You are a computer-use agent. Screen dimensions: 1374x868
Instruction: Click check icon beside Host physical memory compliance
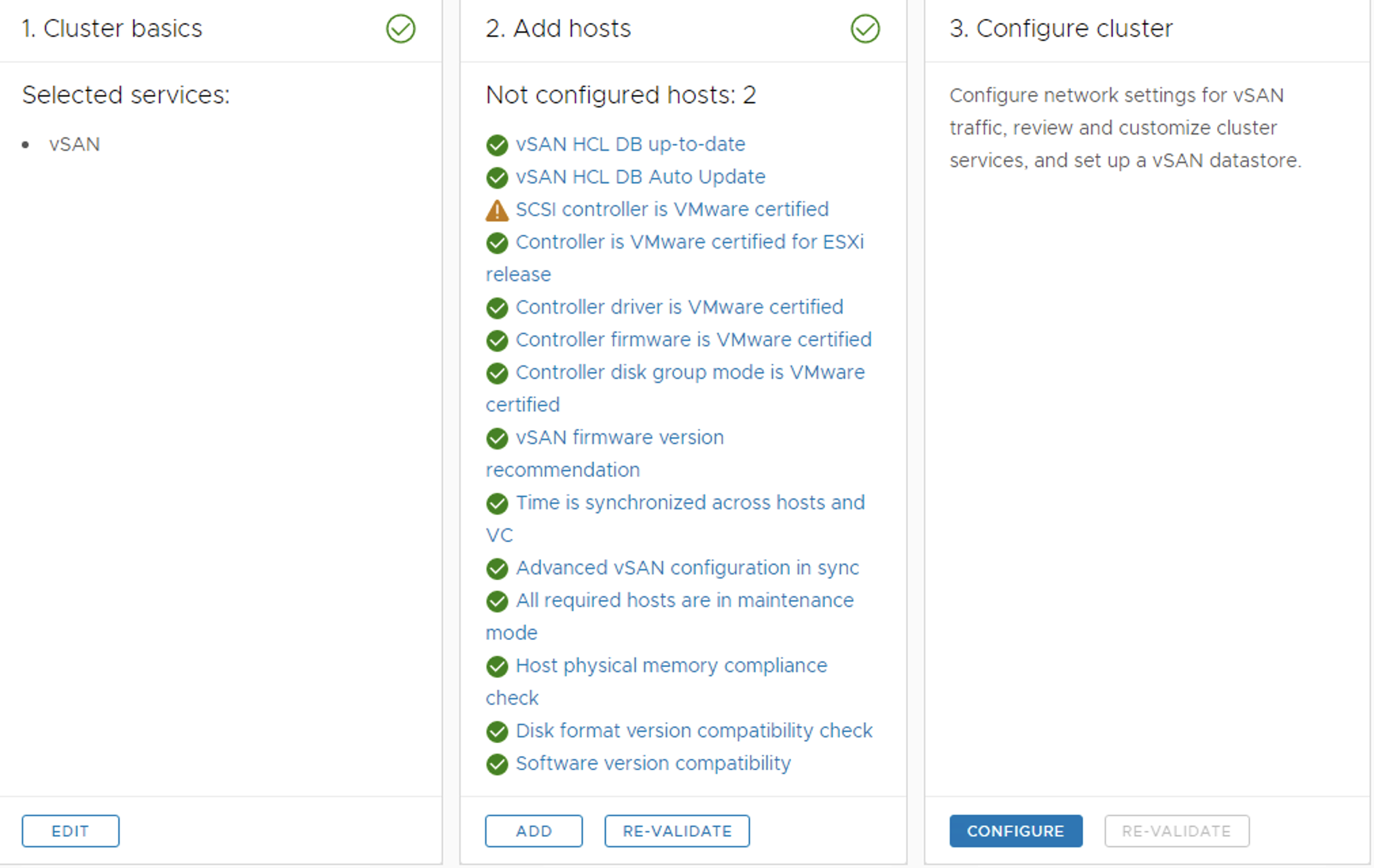pos(497,666)
